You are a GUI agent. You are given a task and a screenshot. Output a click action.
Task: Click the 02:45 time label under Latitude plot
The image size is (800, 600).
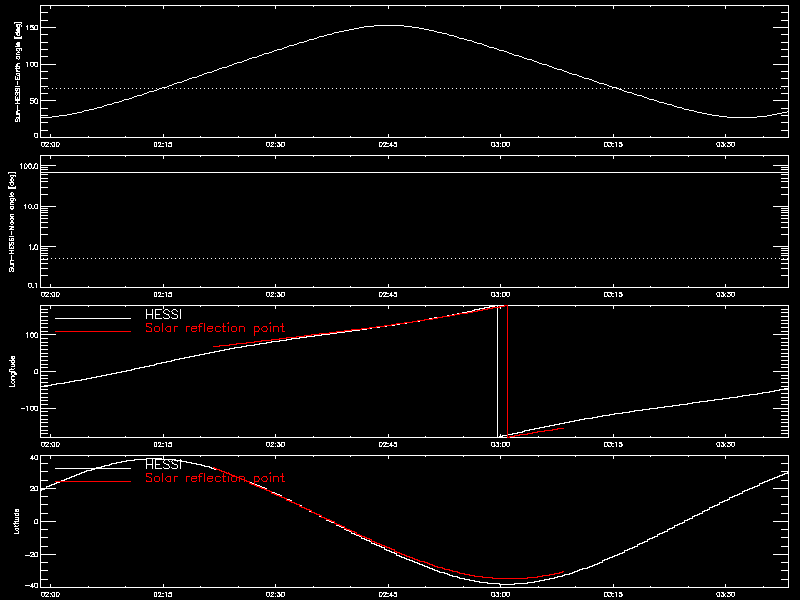tap(388, 594)
